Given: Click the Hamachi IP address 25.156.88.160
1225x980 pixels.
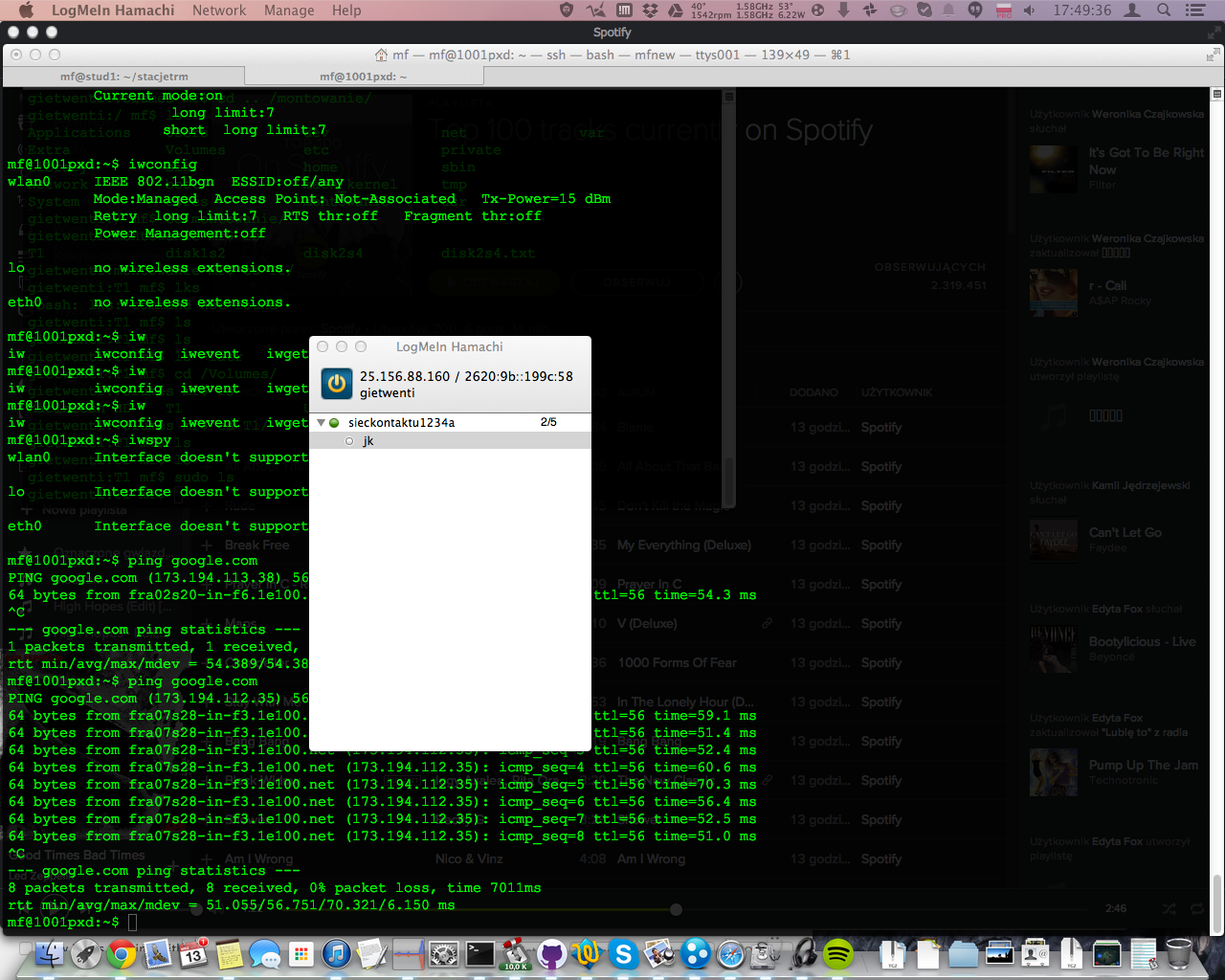Looking at the screenshot, I should (405, 376).
